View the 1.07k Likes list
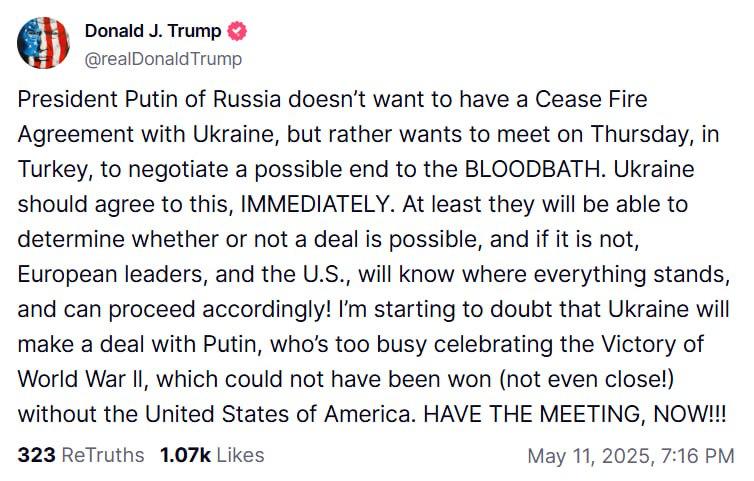The image size is (754, 481). (210, 455)
